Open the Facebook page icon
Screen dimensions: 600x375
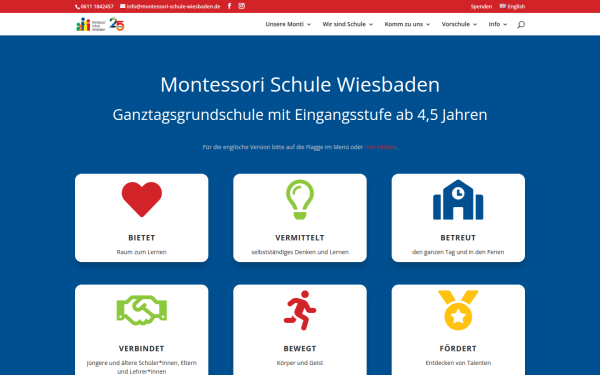[229, 6]
